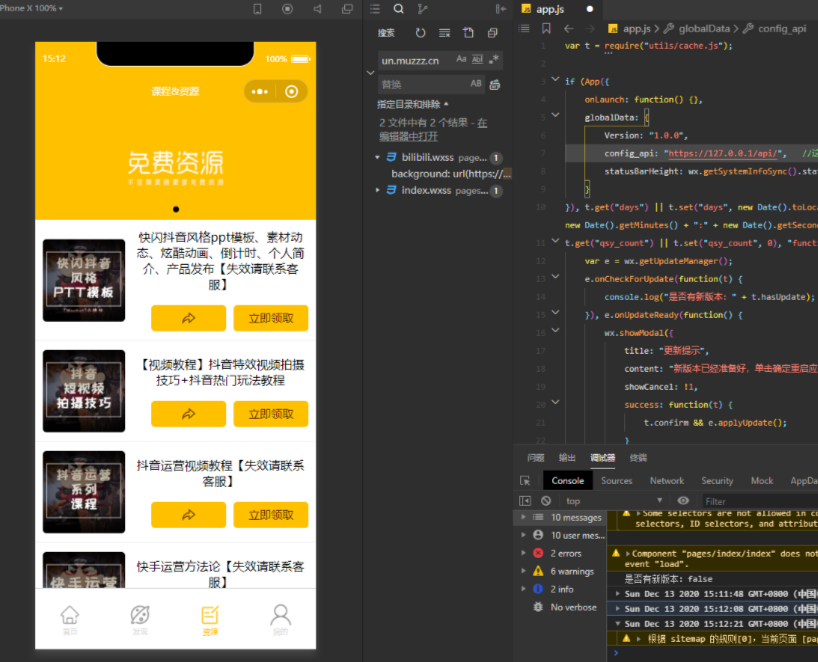Expand the 6 warnings group
The image size is (818, 662).
pyautogui.click(x=523, y=571)
